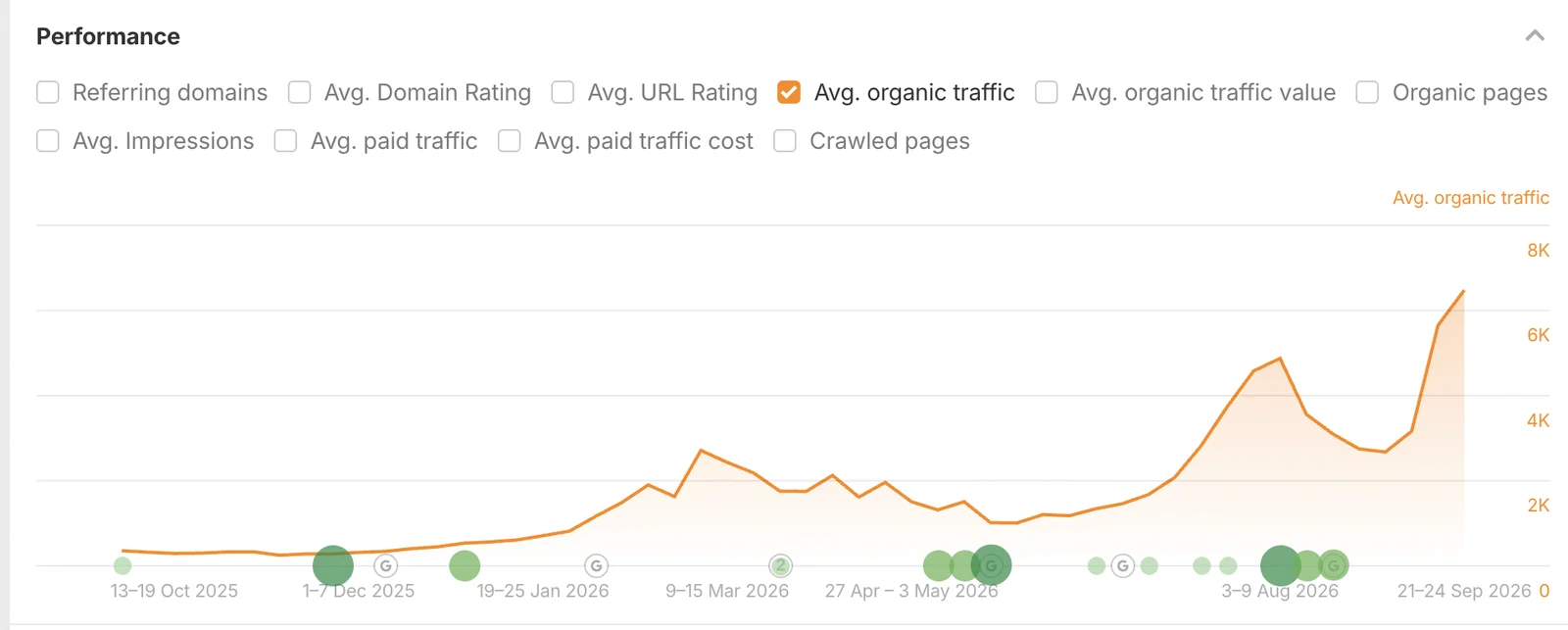The height and width of the screenshot is (630, 1568).
Task: Turn on the Avg. Impressions checkbox
Action: coord(48,141)
